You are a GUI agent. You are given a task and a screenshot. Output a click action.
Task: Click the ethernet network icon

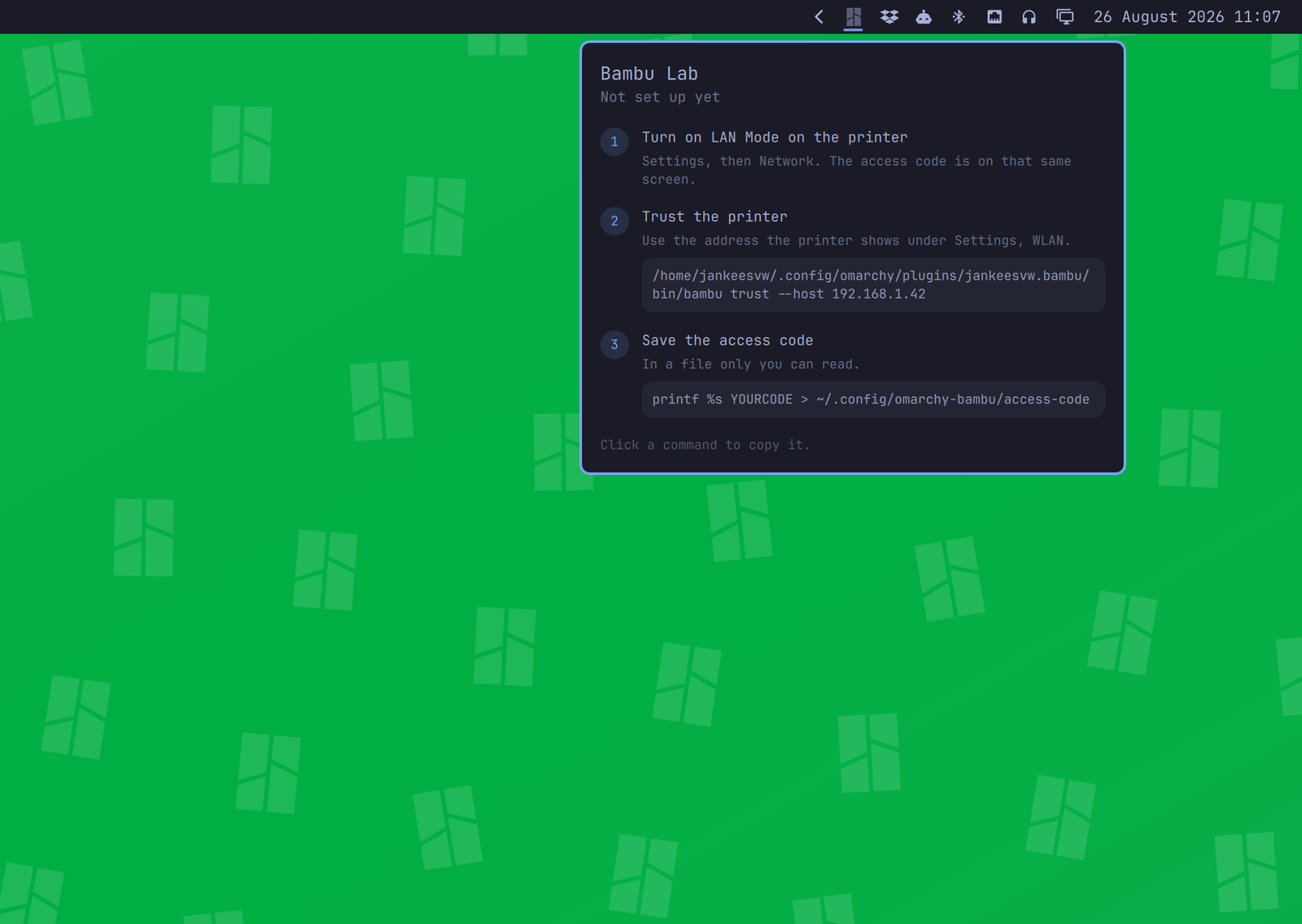[x=994, y=16]
